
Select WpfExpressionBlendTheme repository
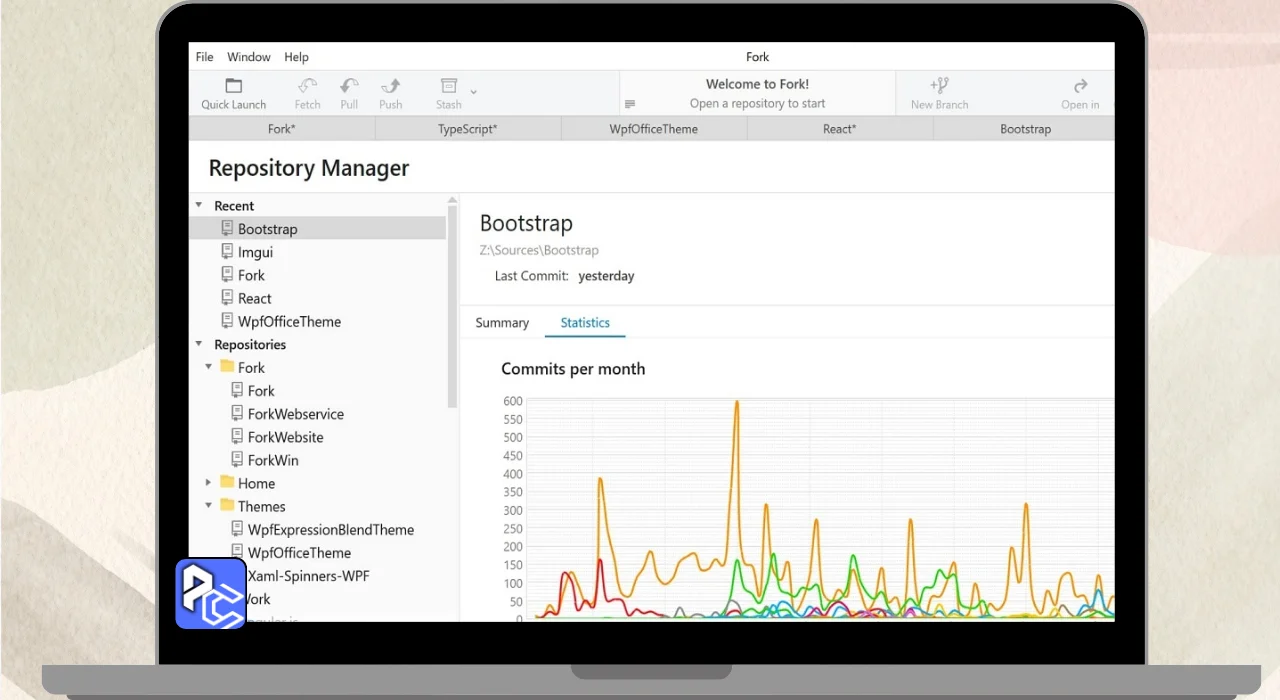tap(330, 530)
